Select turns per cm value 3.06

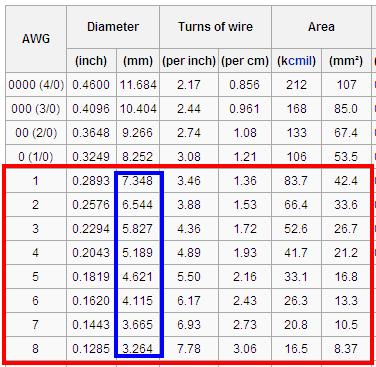coord(245,349)
